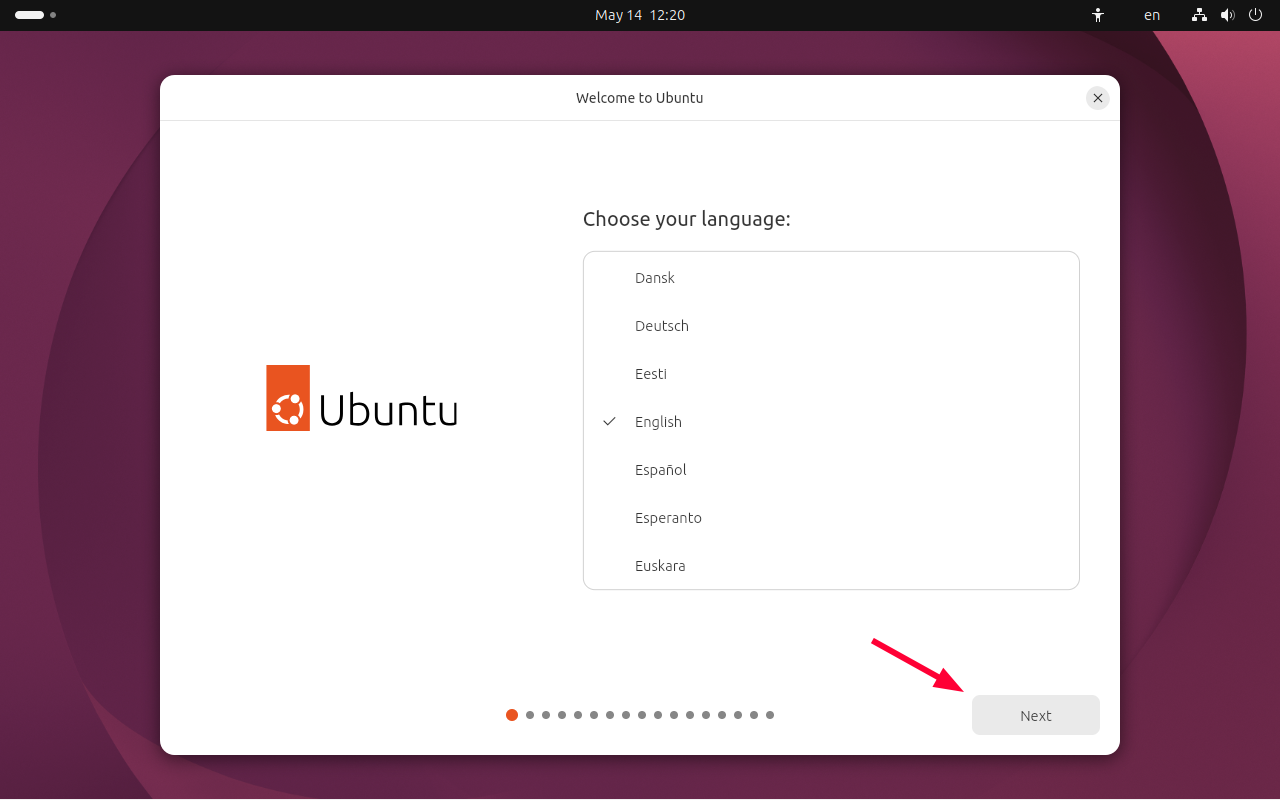Open the May 14 12:20 clock menu
Screen dimensions: 1280x800
coord(640,15)
